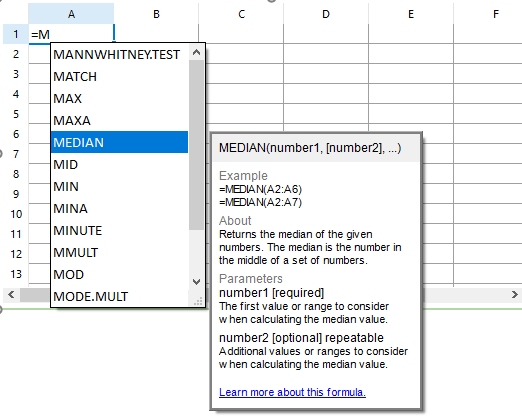Select column F header
The image size is (522, 416).
(x=488, y=14)
